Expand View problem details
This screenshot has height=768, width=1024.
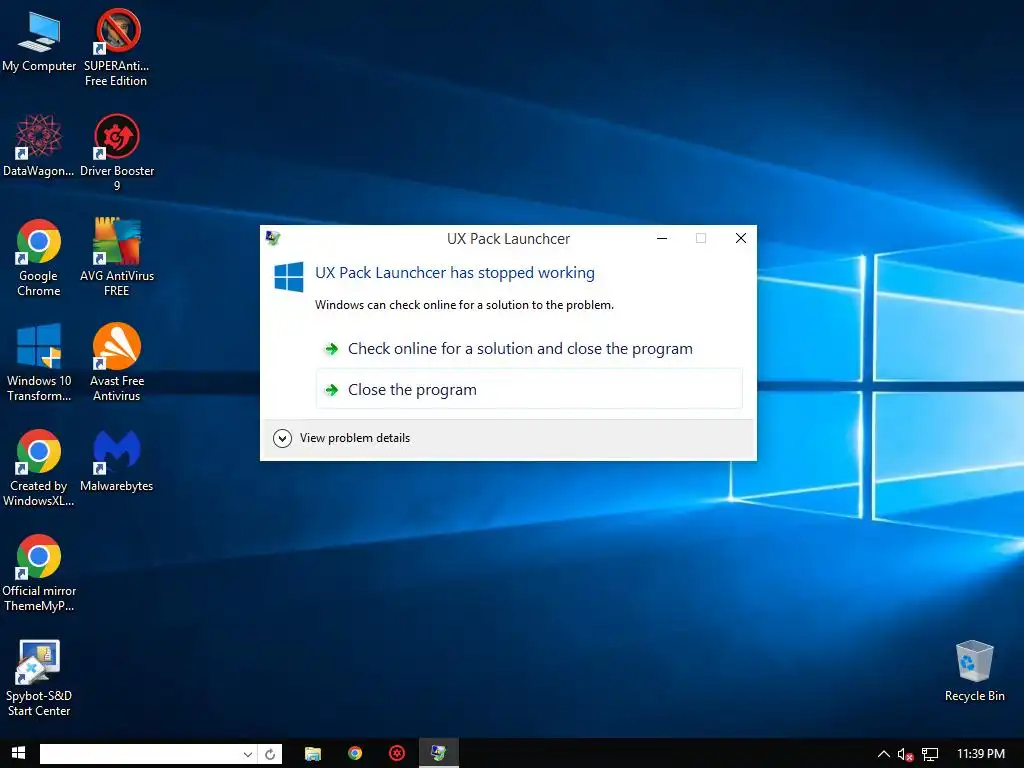[x=342, y=438]
